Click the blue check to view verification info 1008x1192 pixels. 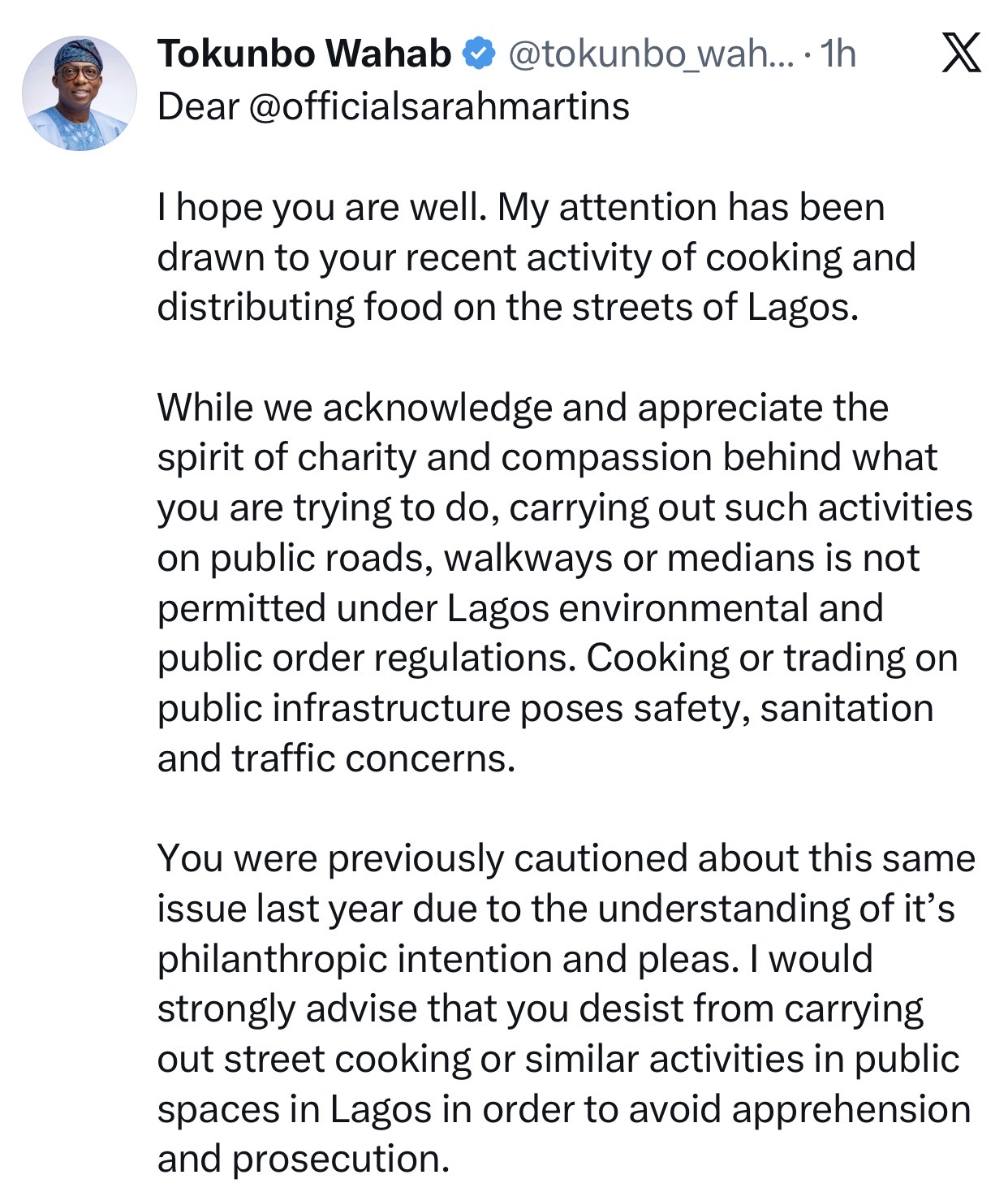tap(477, 52)
